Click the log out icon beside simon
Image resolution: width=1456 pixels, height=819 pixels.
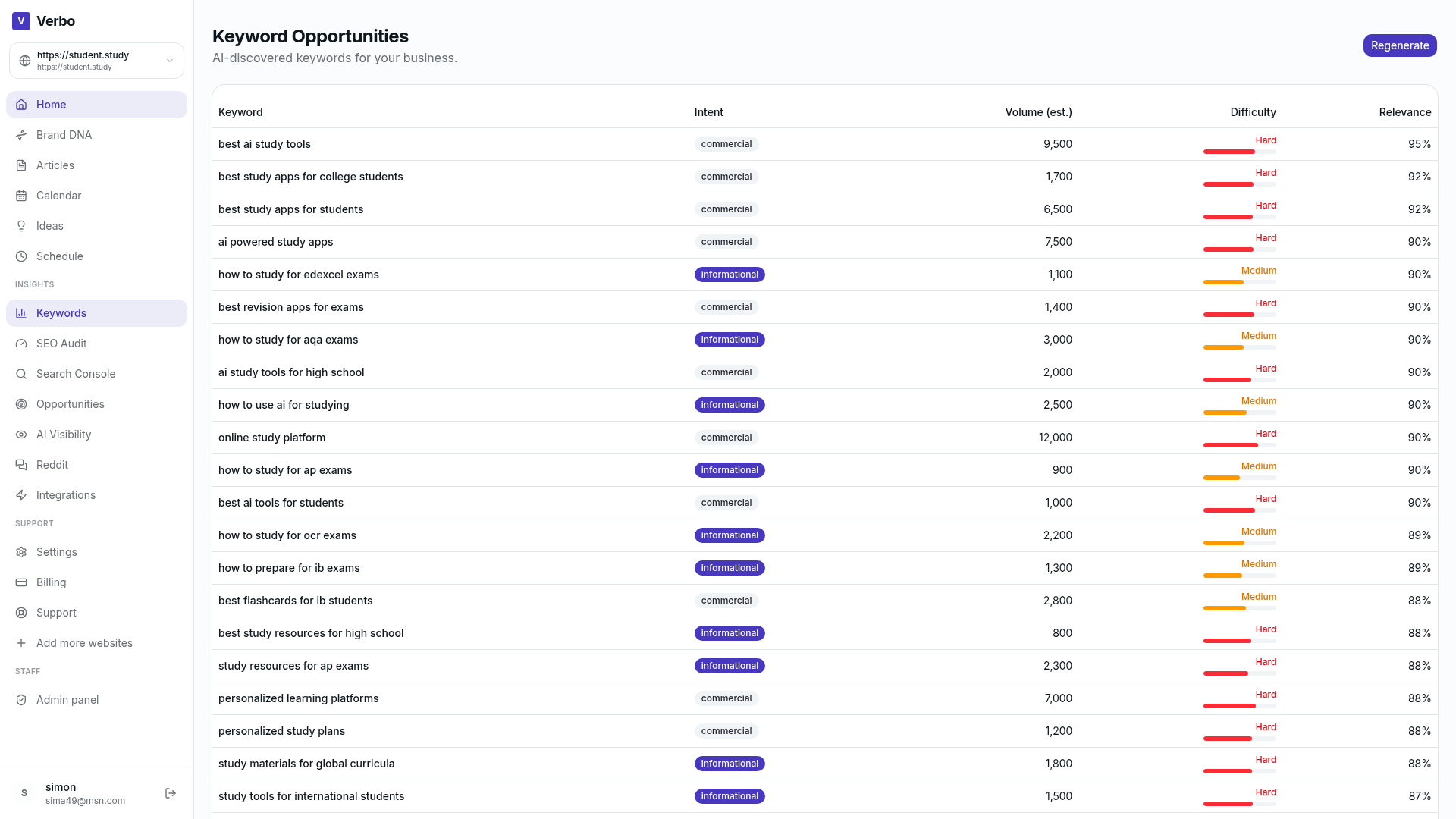(x=171, y=793)
